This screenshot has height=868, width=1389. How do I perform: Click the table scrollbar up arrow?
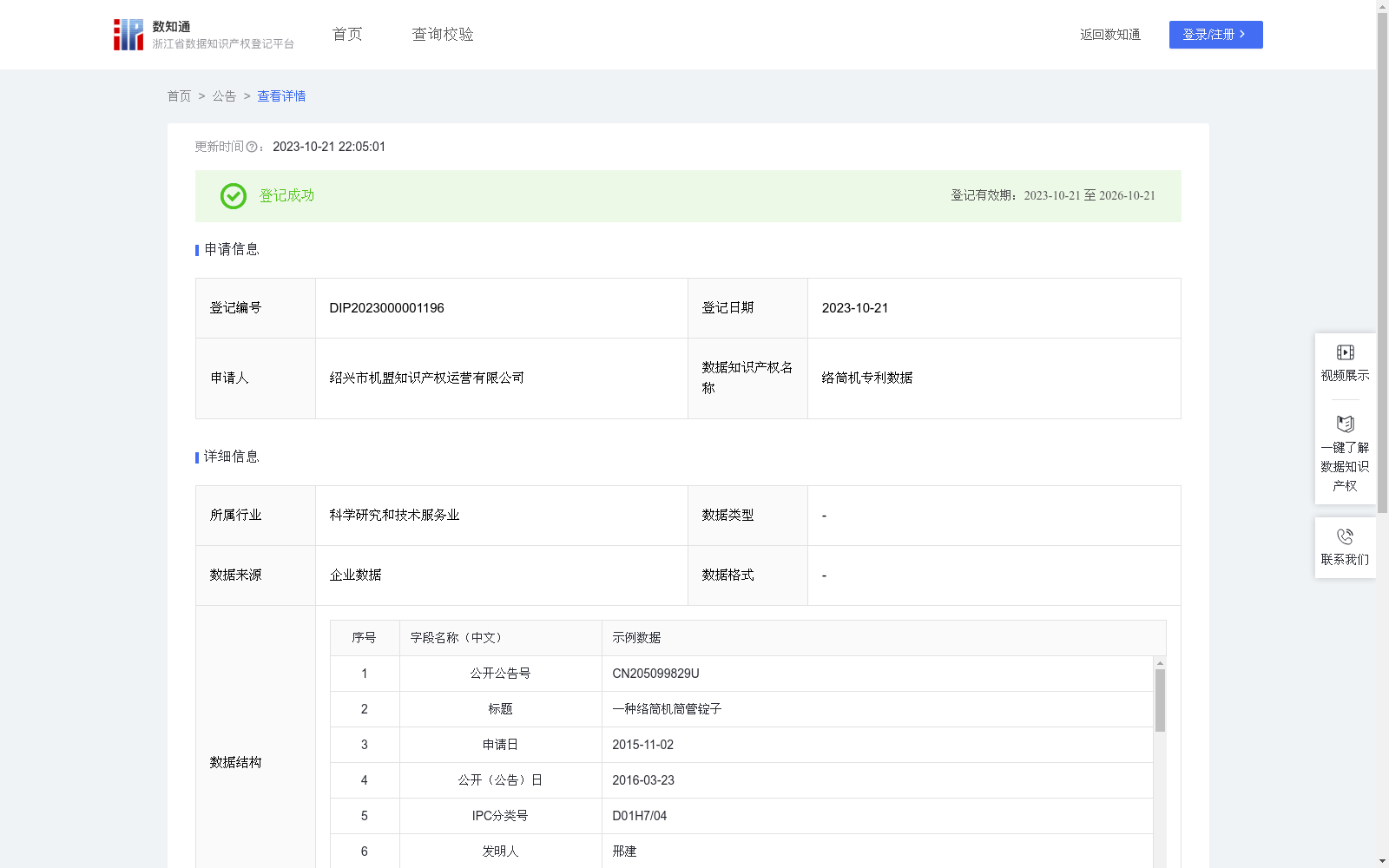click(x=1160, y=663)
